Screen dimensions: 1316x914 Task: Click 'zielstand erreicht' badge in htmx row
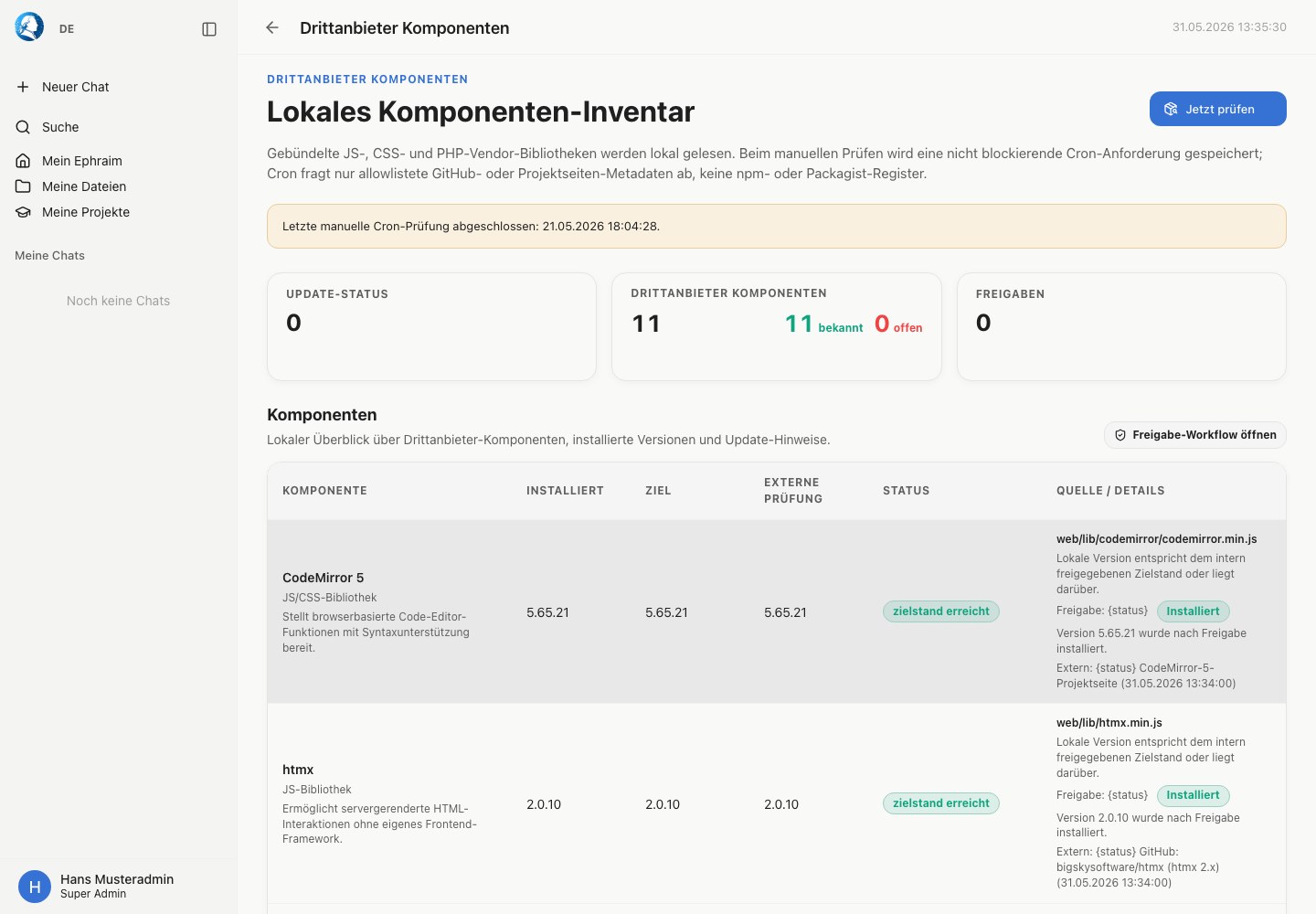941,803
